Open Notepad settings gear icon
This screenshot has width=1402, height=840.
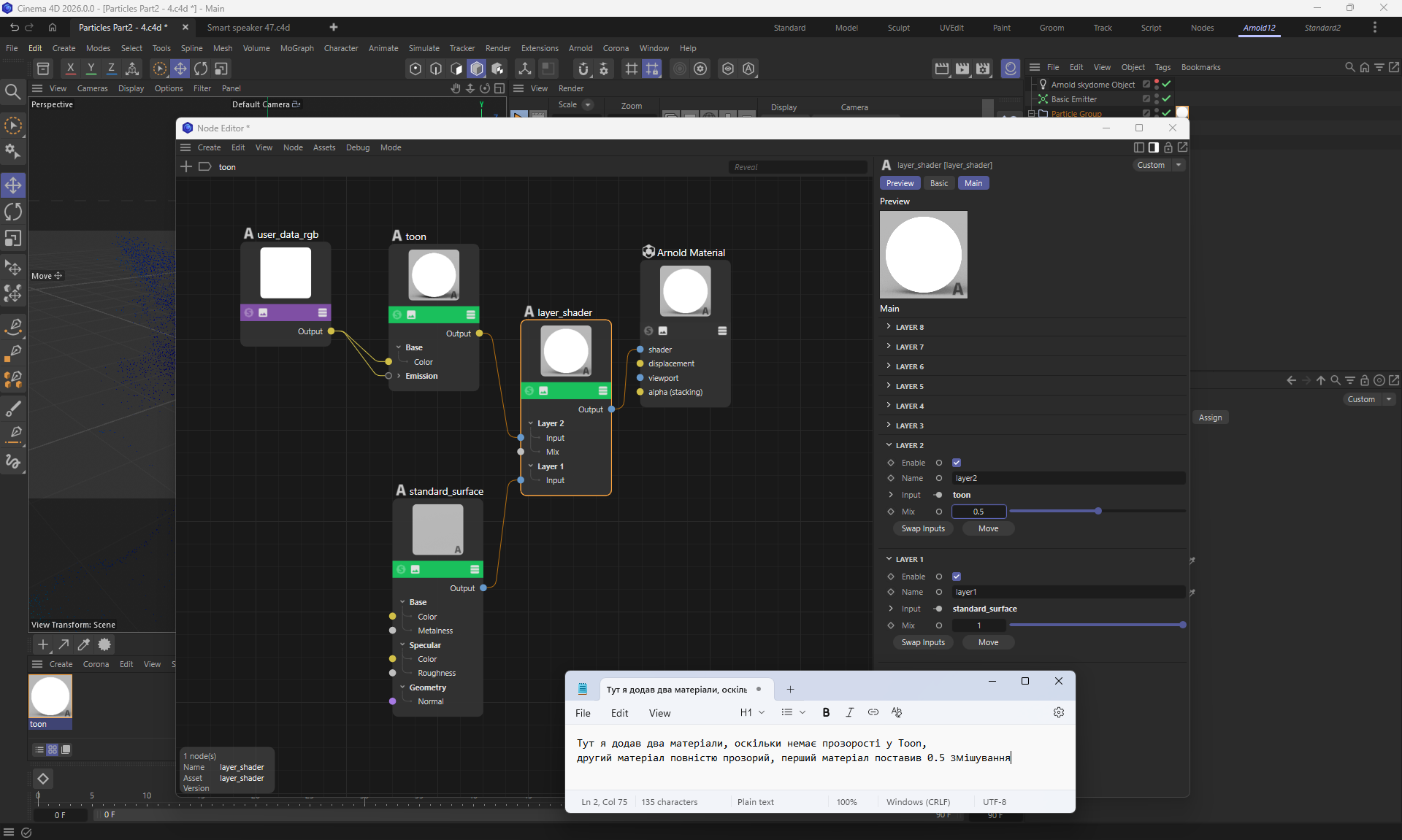pos(1059,712)
